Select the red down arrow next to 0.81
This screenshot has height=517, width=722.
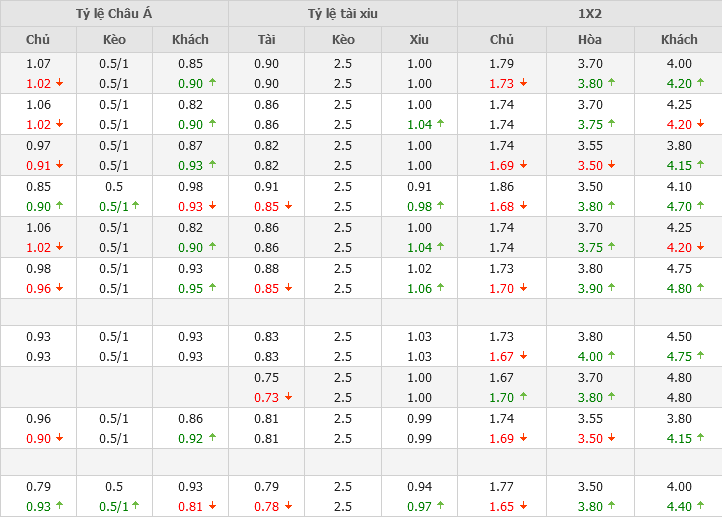(212, 507)
